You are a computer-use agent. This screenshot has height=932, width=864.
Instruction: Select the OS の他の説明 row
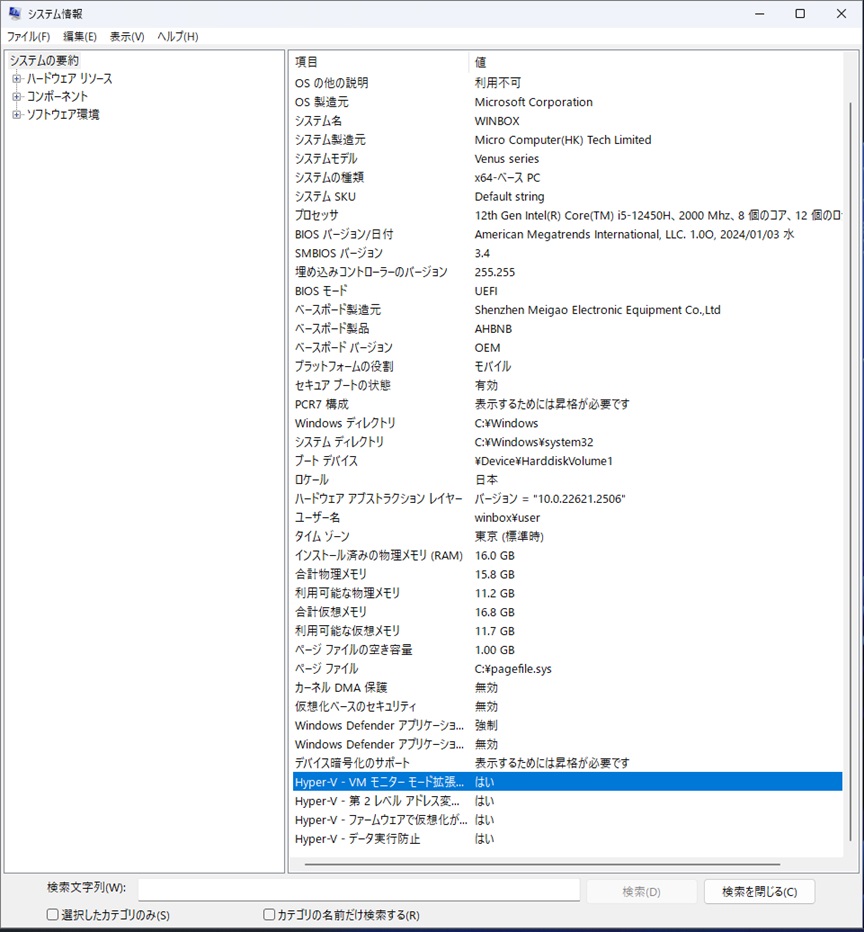pos(567,83)
